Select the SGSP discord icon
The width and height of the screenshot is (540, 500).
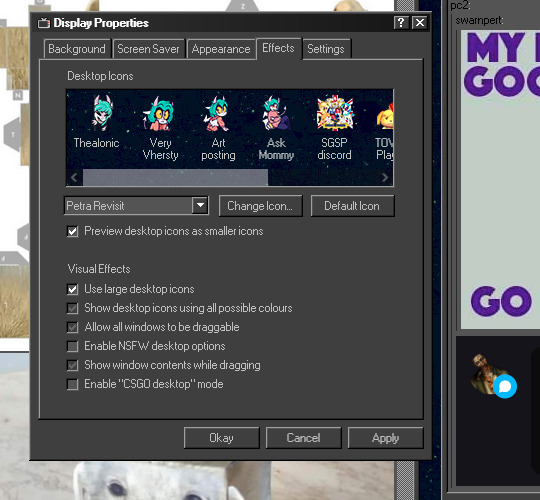coord(334,128)
